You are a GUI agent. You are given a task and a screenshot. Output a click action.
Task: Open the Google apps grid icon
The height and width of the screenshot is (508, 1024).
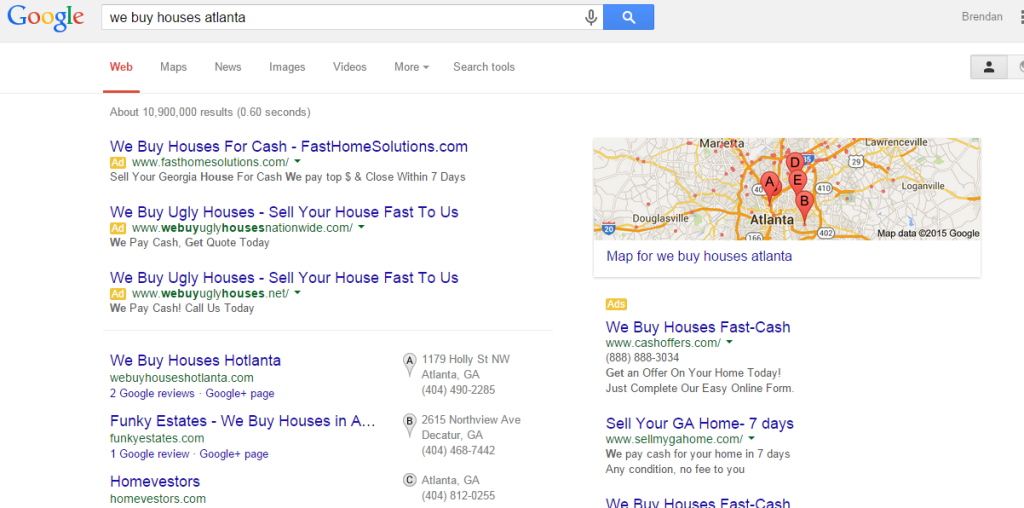click(x=1021, y=18)
